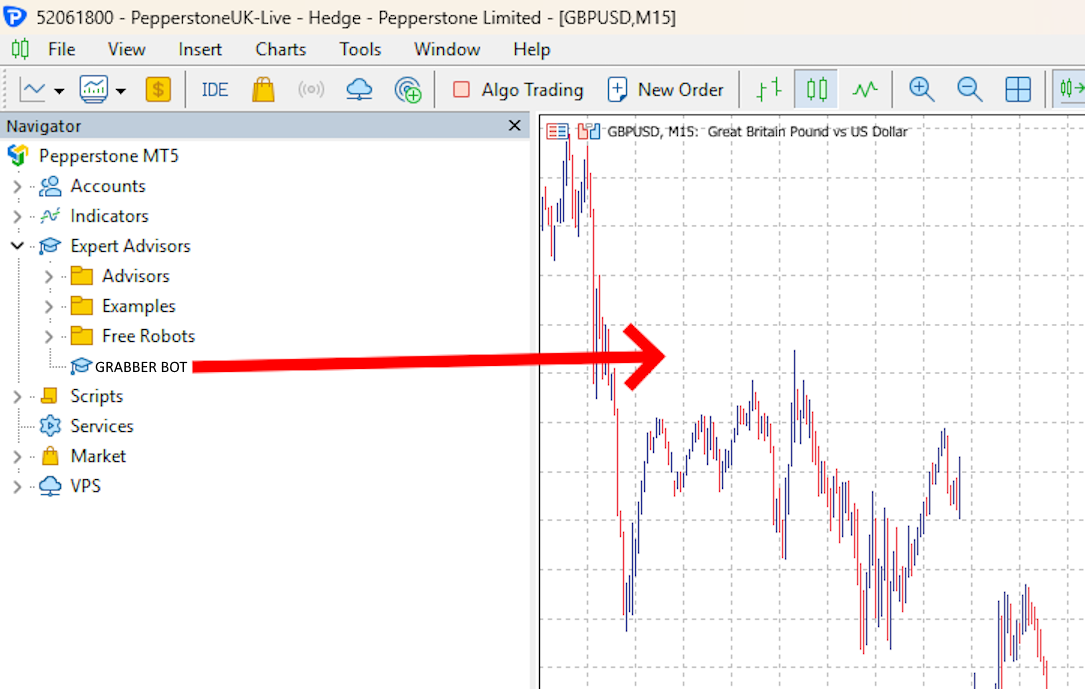Open the indicators list dropdown arrow
Viewport: 1085px width, 689px height.
(x=121, y=91)
